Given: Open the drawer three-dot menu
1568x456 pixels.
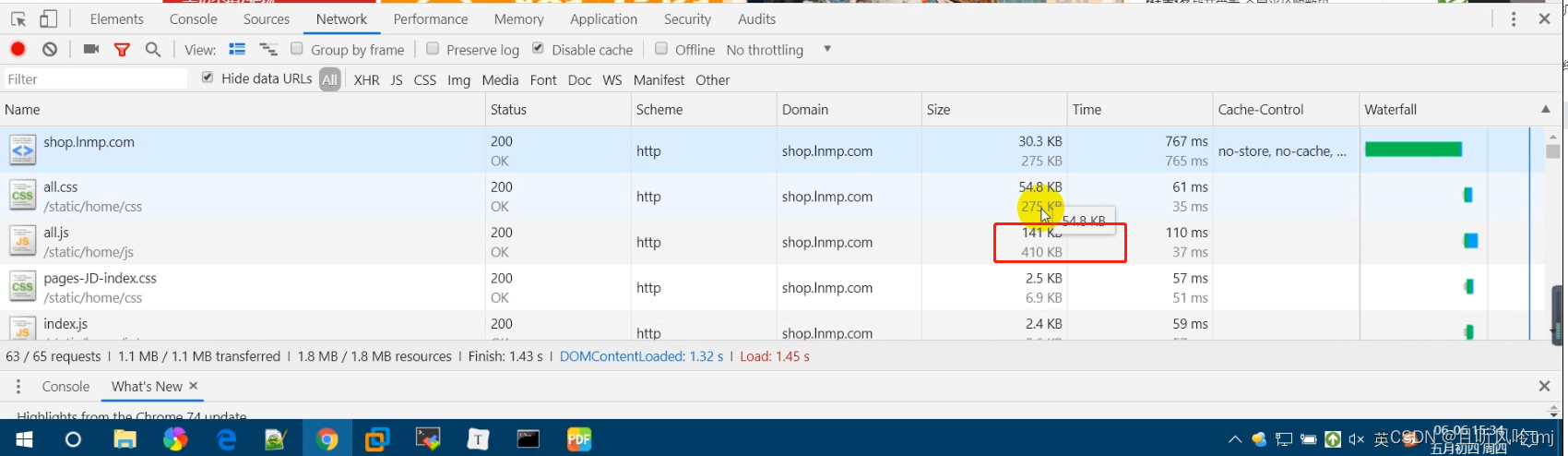Looking at the screenshot, I should (18, 386).
